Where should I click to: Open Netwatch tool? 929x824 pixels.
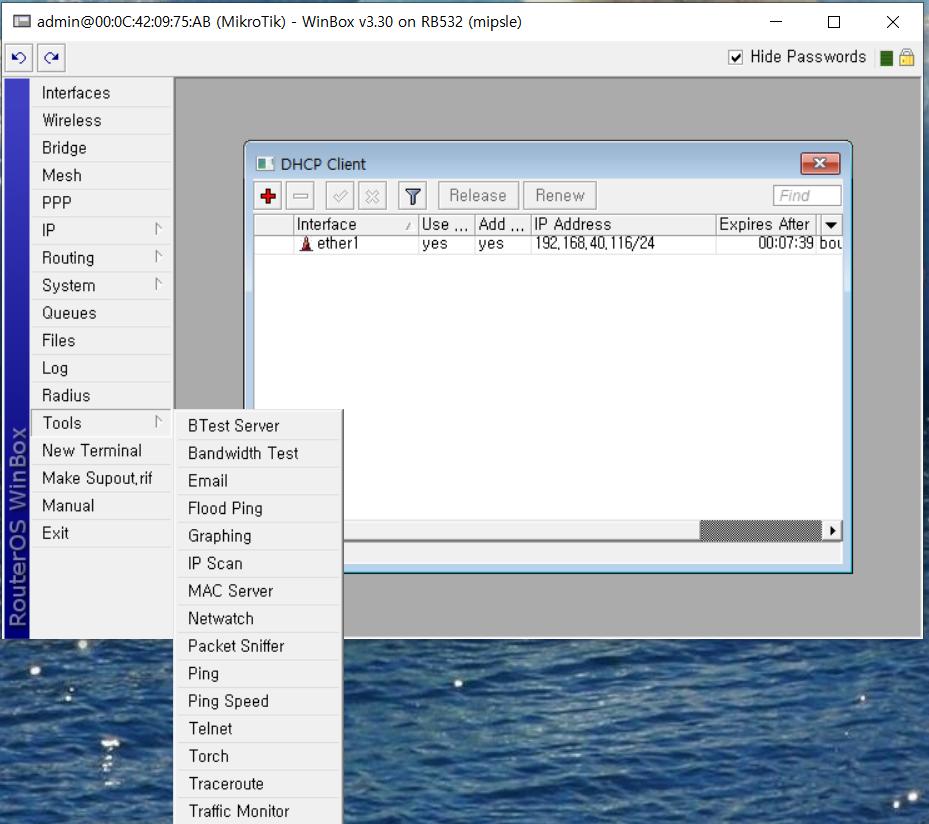pyautogui.click(x=259, y=618)
